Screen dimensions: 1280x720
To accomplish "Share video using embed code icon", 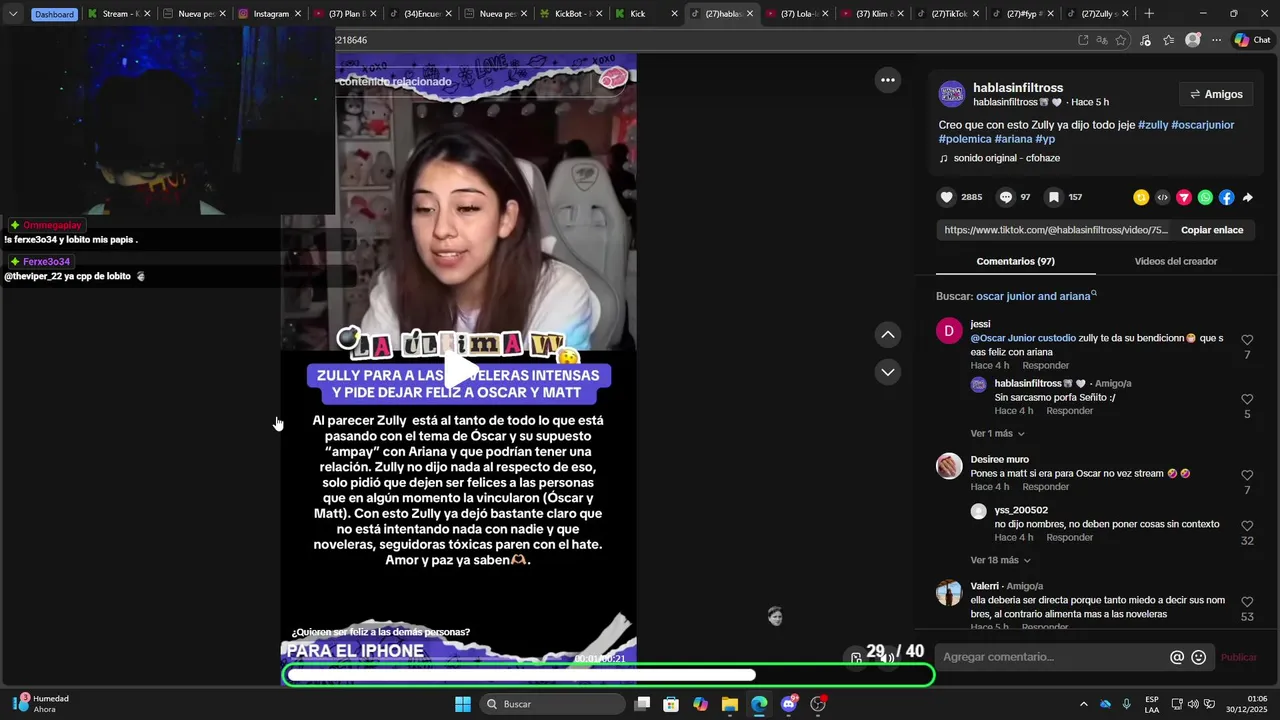I will pyautogui.click(x=1162, y=197).
